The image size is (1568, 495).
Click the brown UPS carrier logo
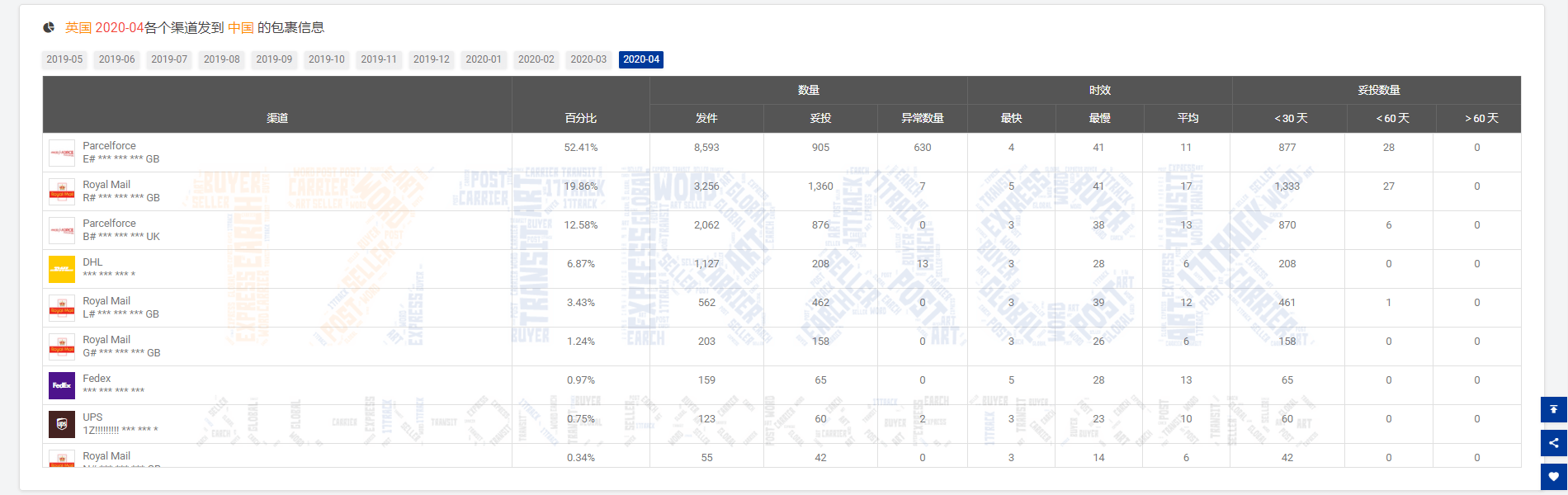tap(62, 424)
